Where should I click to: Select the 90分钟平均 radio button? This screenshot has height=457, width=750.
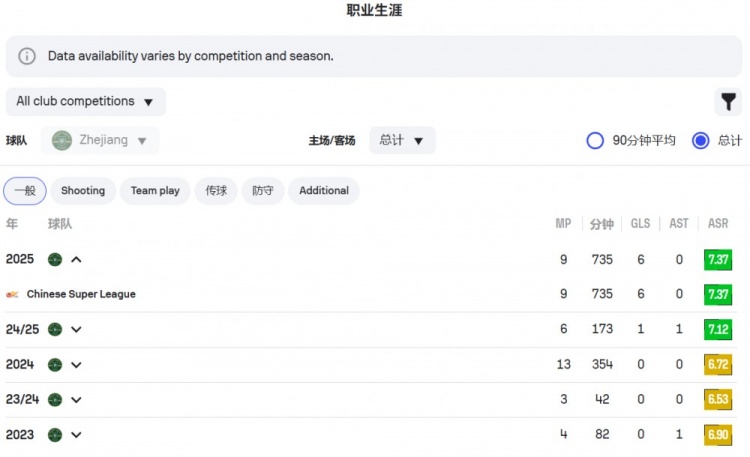(x=595, y=140)
